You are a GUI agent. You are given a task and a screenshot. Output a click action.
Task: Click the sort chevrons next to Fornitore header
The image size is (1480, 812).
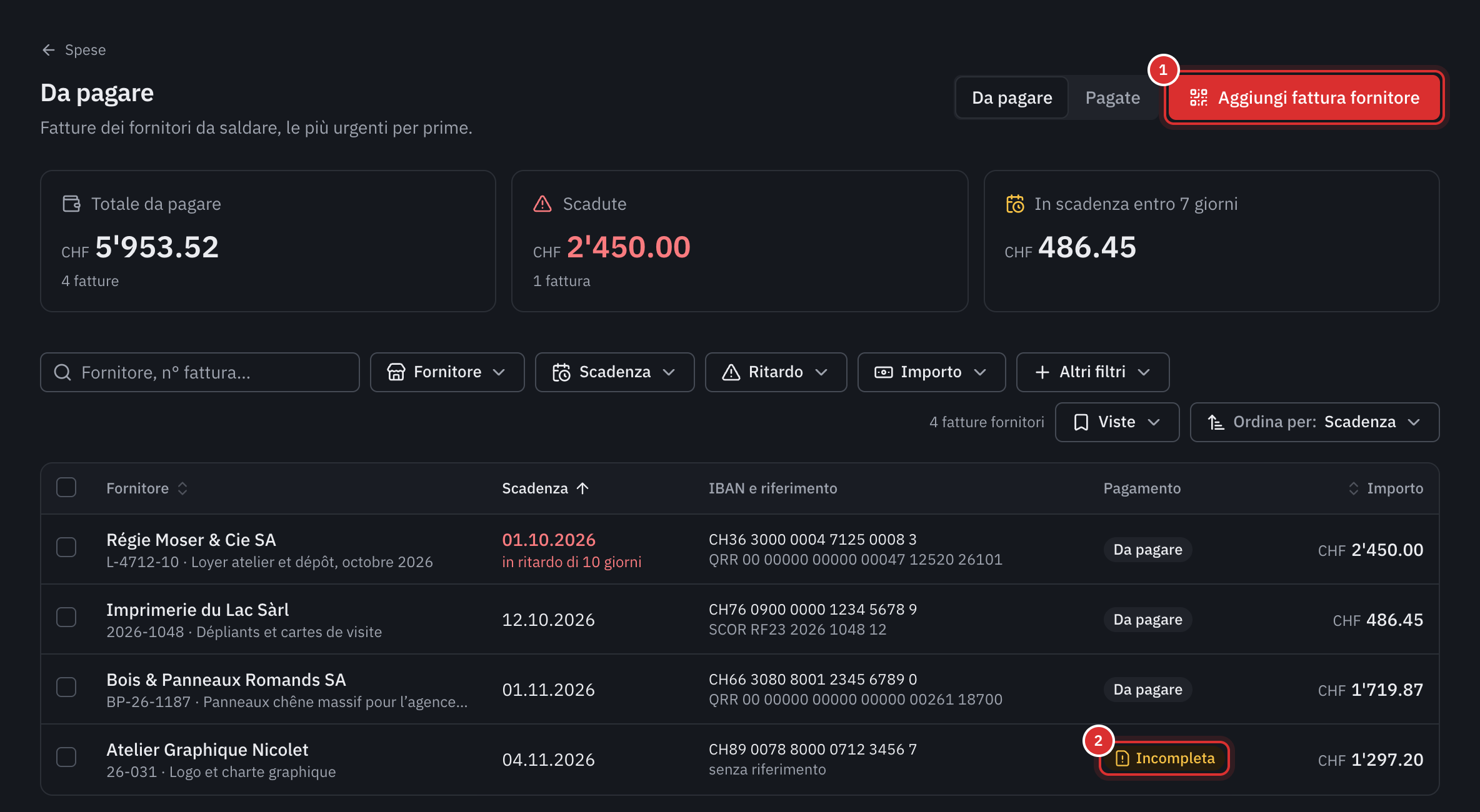[182, 488]
